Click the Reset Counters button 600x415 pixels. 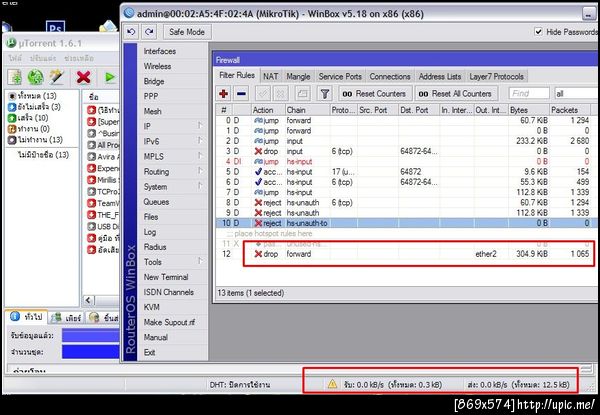tap(375, 93)
